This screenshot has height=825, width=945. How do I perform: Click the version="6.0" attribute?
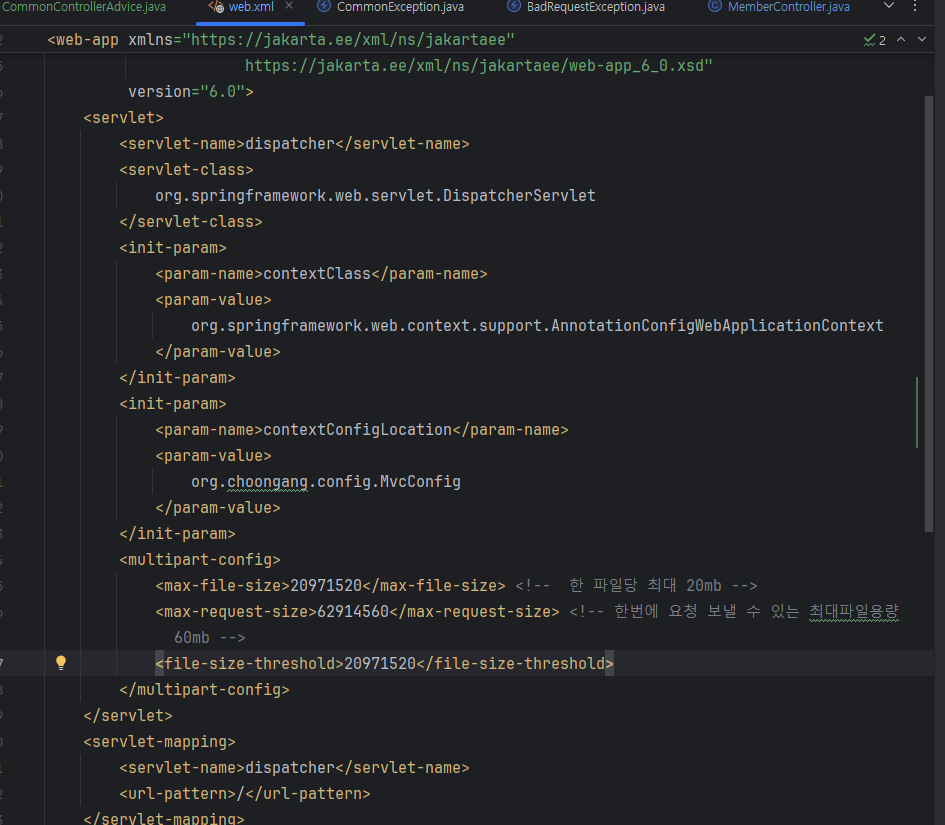click(x=186, y=92)
